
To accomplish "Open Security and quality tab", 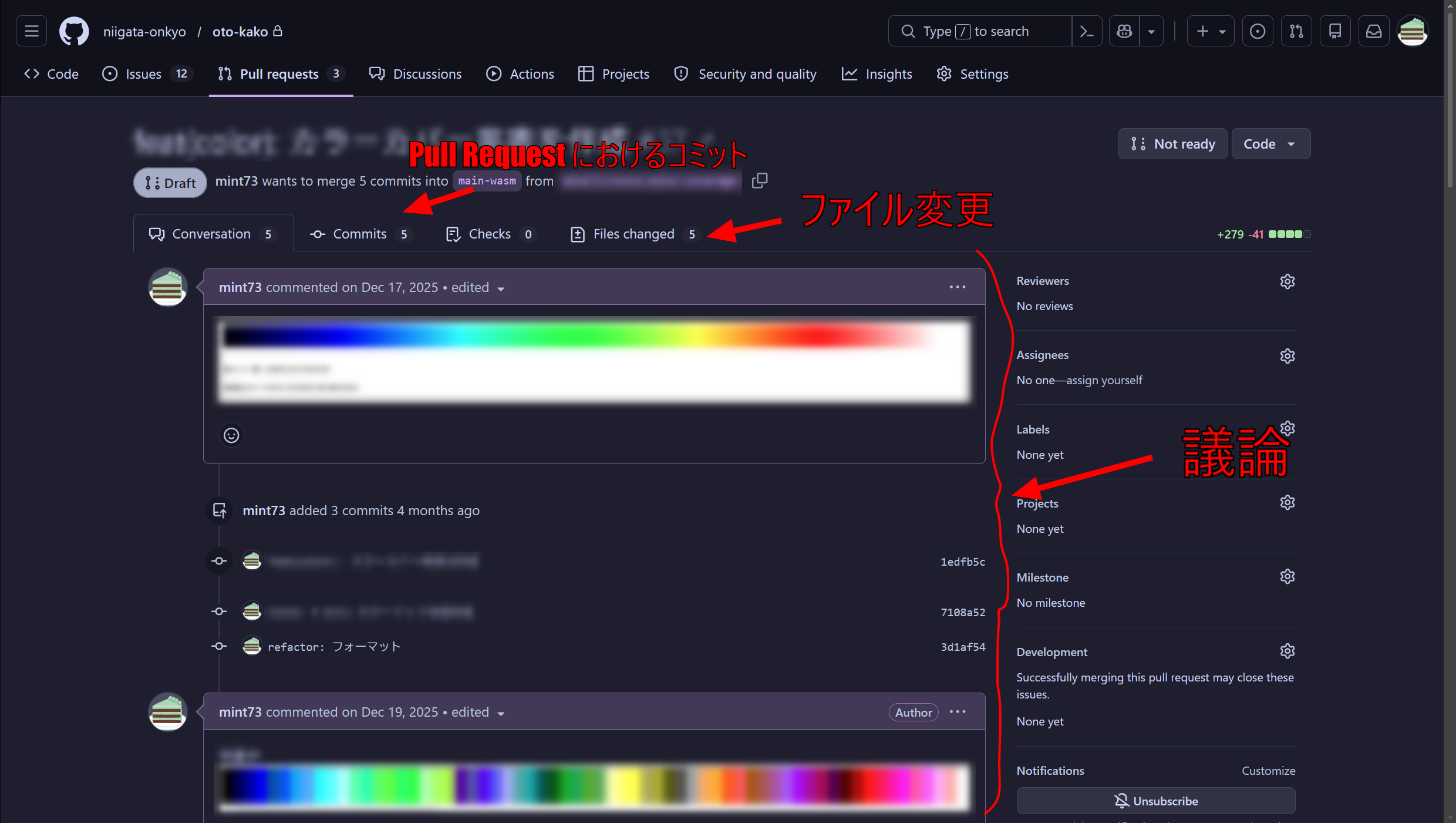I will pyautogui.click(x=745, y=74).
